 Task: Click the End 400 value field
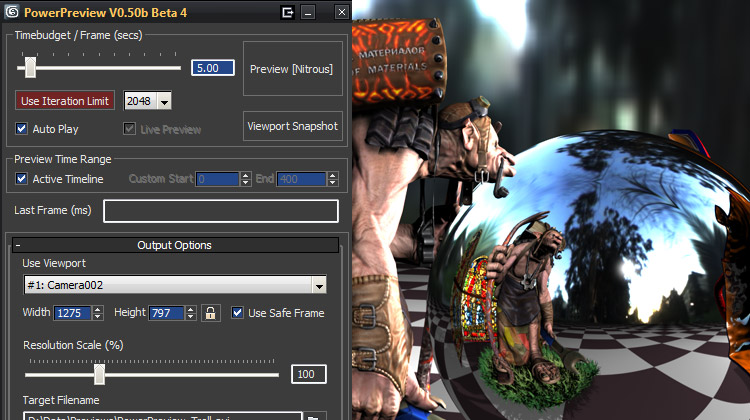pos(301,179)
